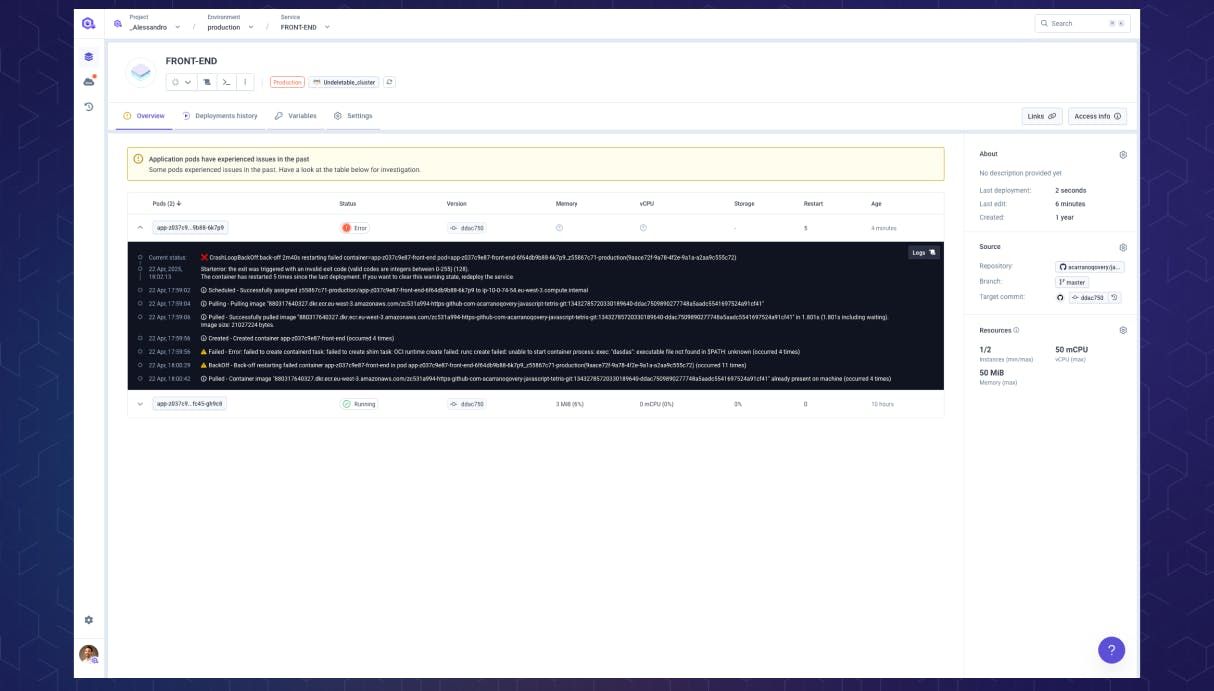
Task: Open the clusters cloud icon with red dot
Action: [88, 80]
